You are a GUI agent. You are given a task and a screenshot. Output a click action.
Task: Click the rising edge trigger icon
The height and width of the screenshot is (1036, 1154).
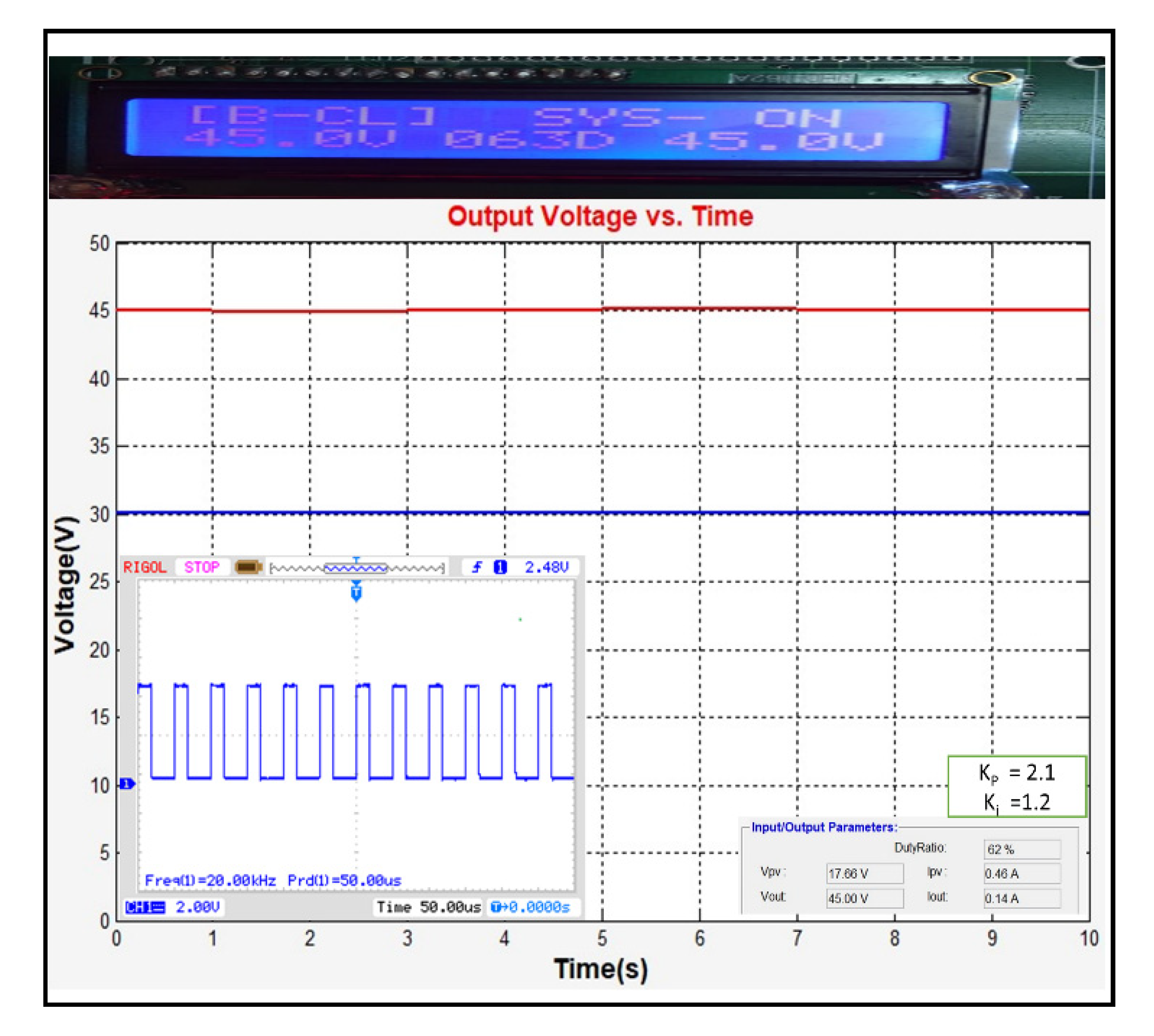tap(477, 567)
